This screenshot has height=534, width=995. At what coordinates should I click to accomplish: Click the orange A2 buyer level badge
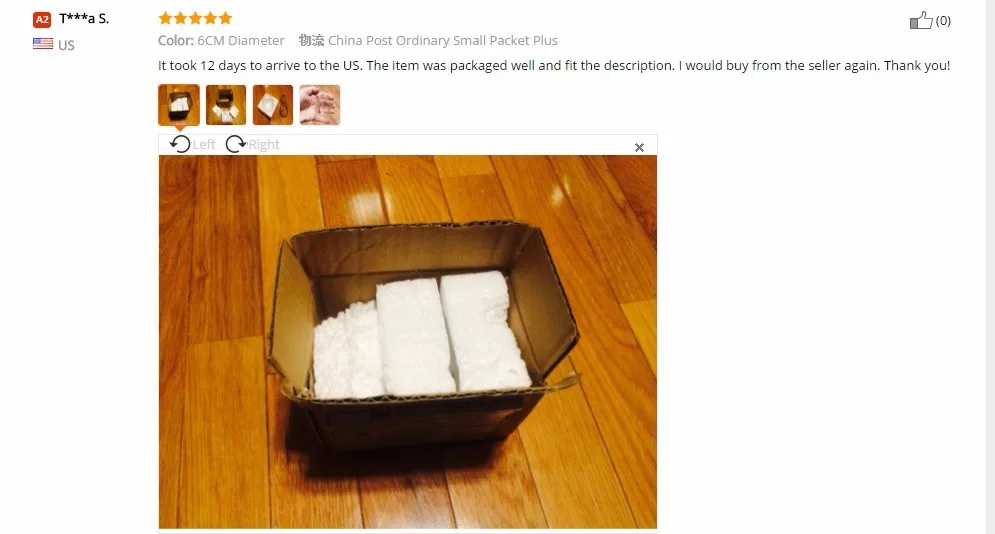pyautogui.click(x=42, y=20)
